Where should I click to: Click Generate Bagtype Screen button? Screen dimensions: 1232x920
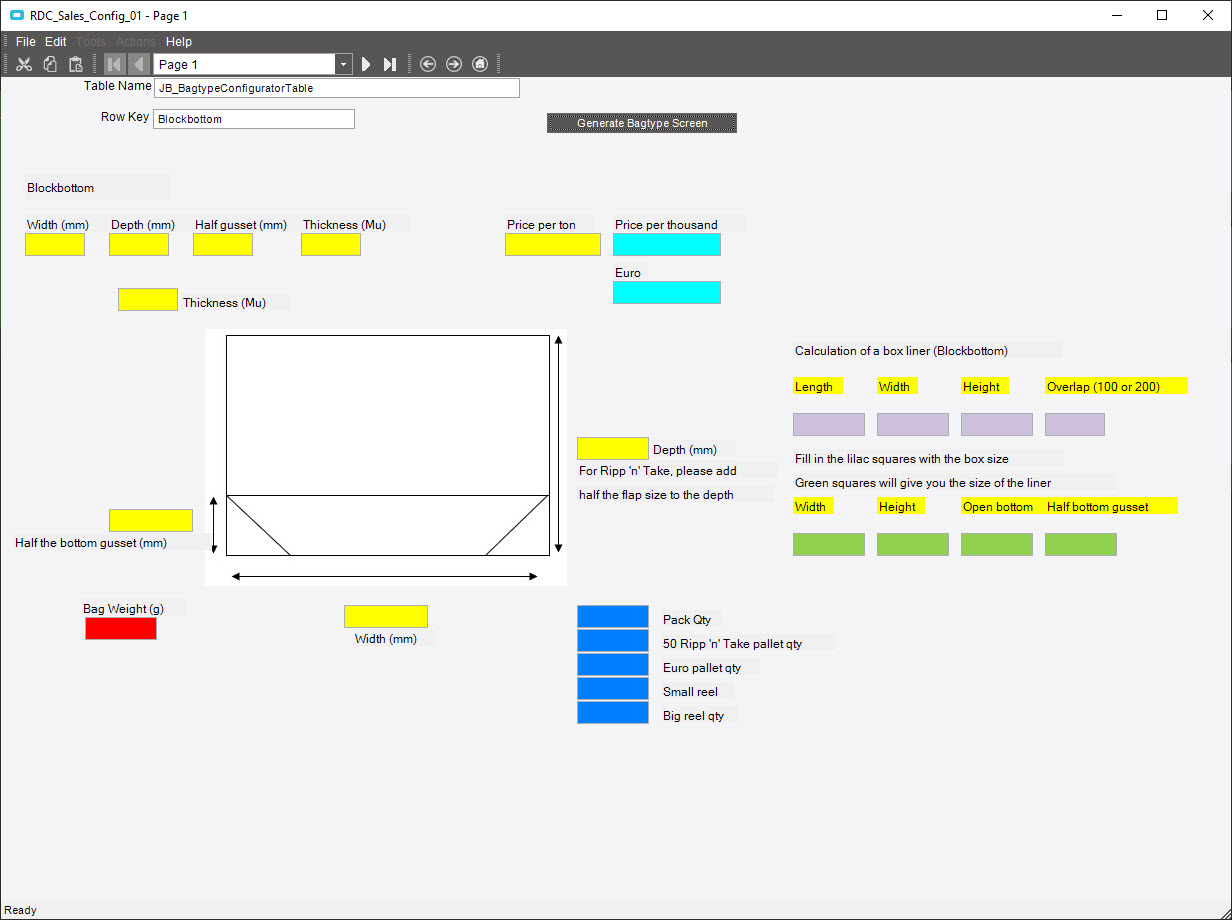tap(642, 123)
